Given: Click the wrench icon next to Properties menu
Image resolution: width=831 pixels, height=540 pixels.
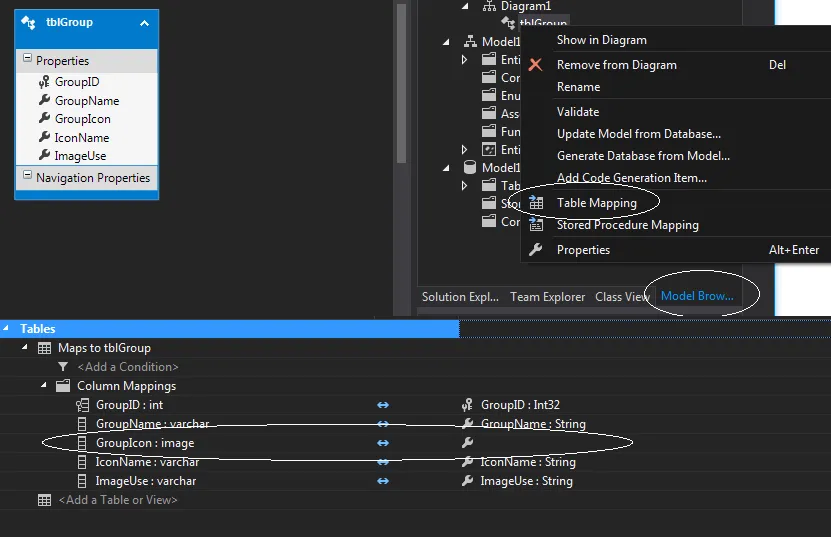Looking at the screenshot, I should pyautogui.click(x=536, y=250).
